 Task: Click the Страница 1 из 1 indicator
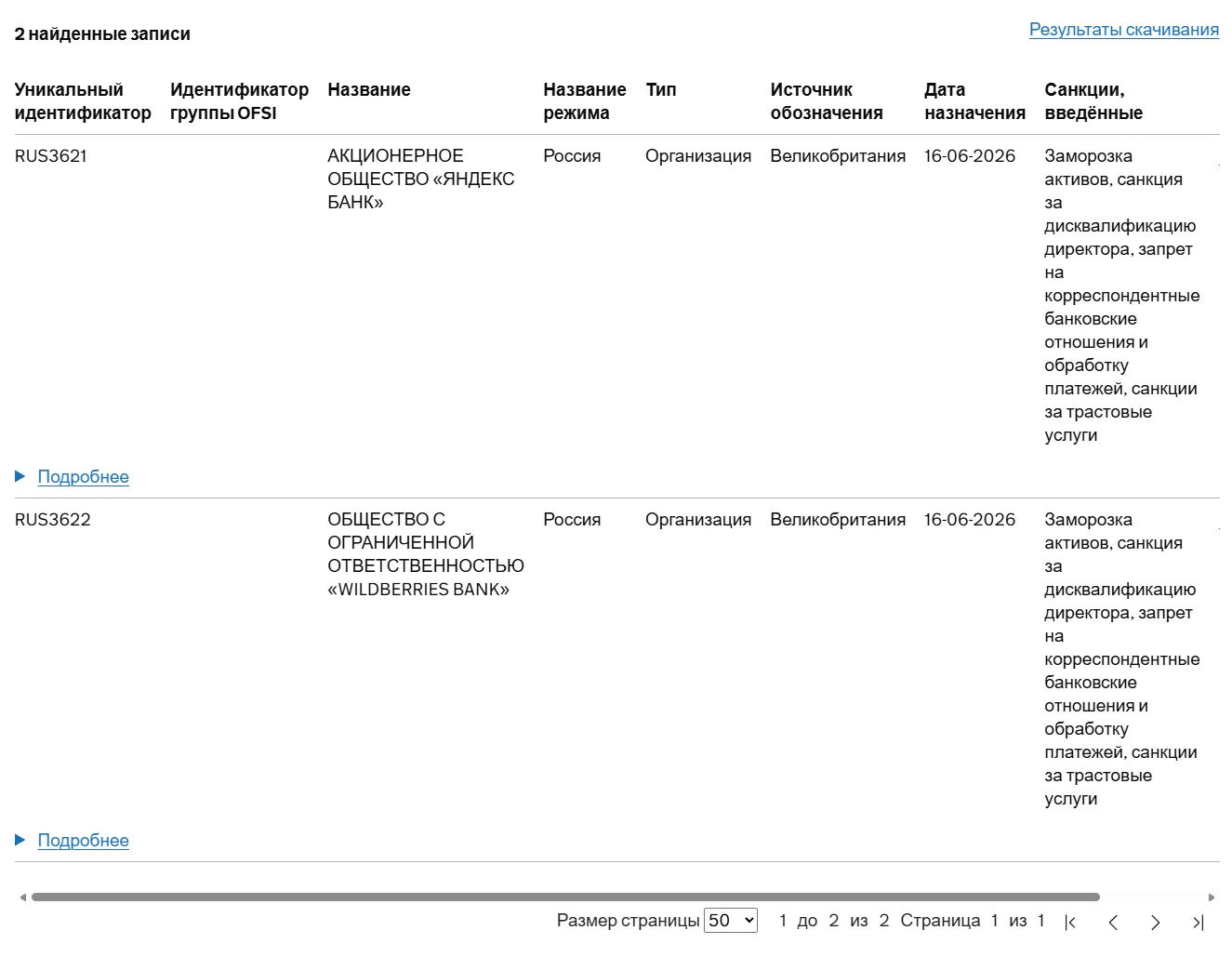973,921
